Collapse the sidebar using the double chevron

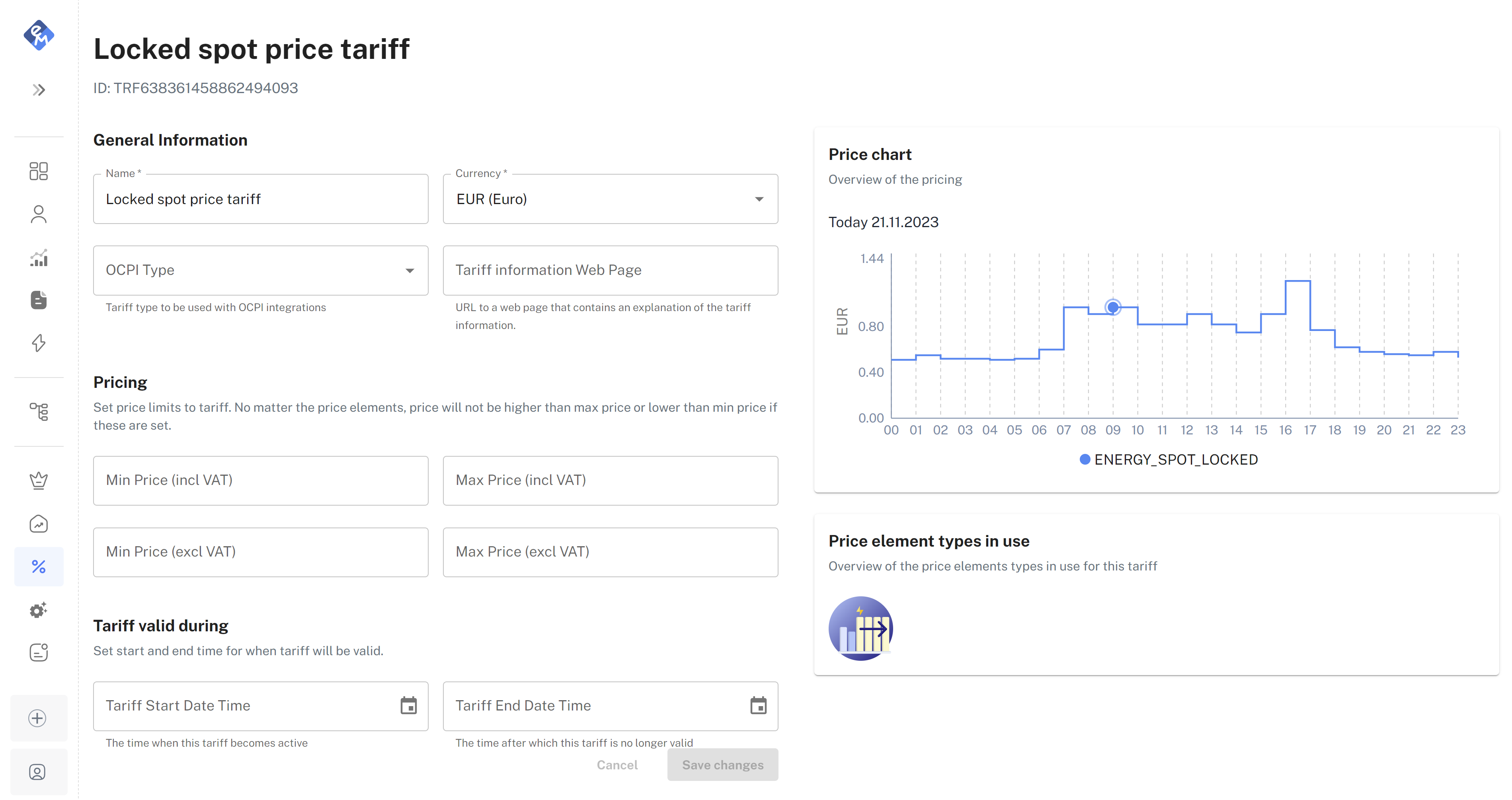(39, 89)
